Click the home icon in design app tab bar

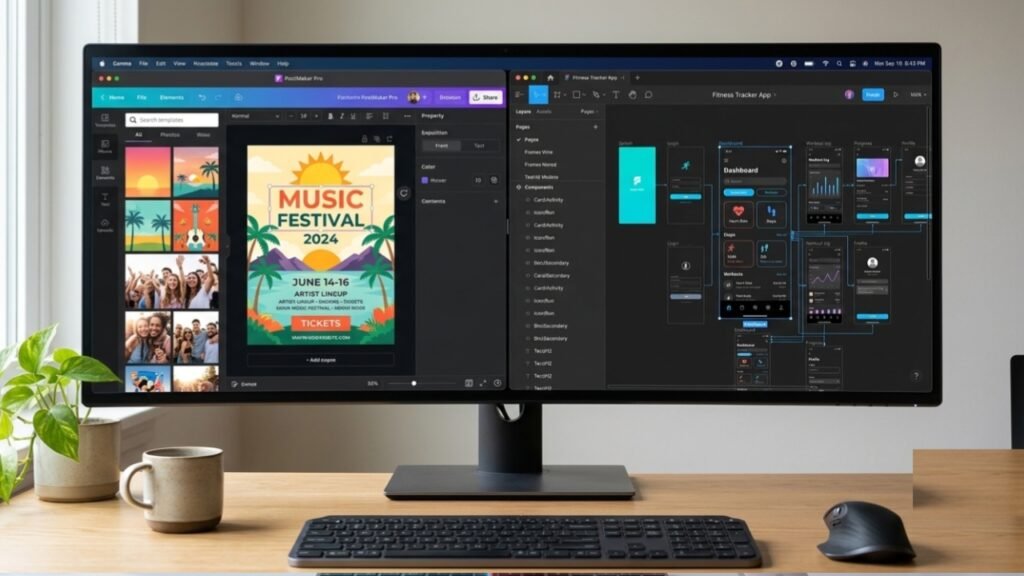[550, 78]
